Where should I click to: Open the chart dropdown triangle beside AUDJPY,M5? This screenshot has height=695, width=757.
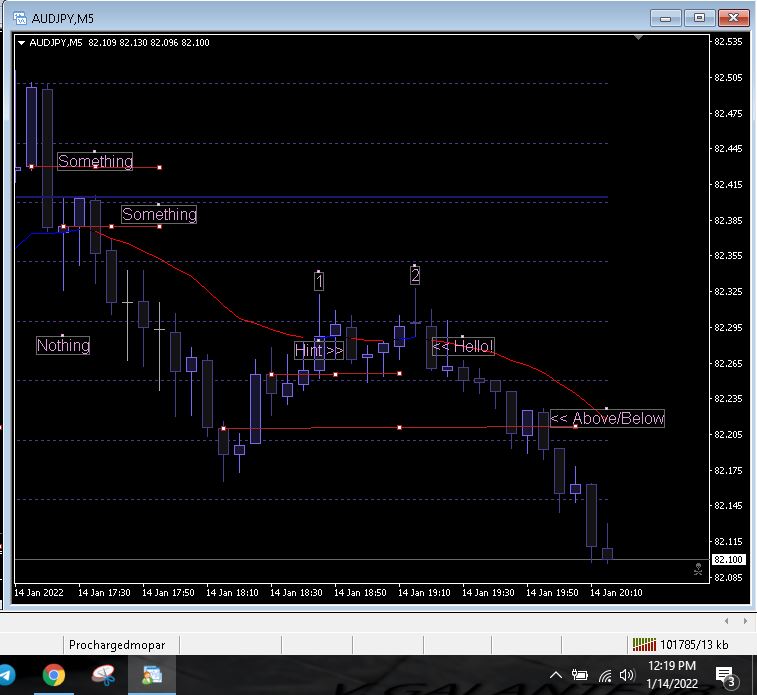point(21,42)
